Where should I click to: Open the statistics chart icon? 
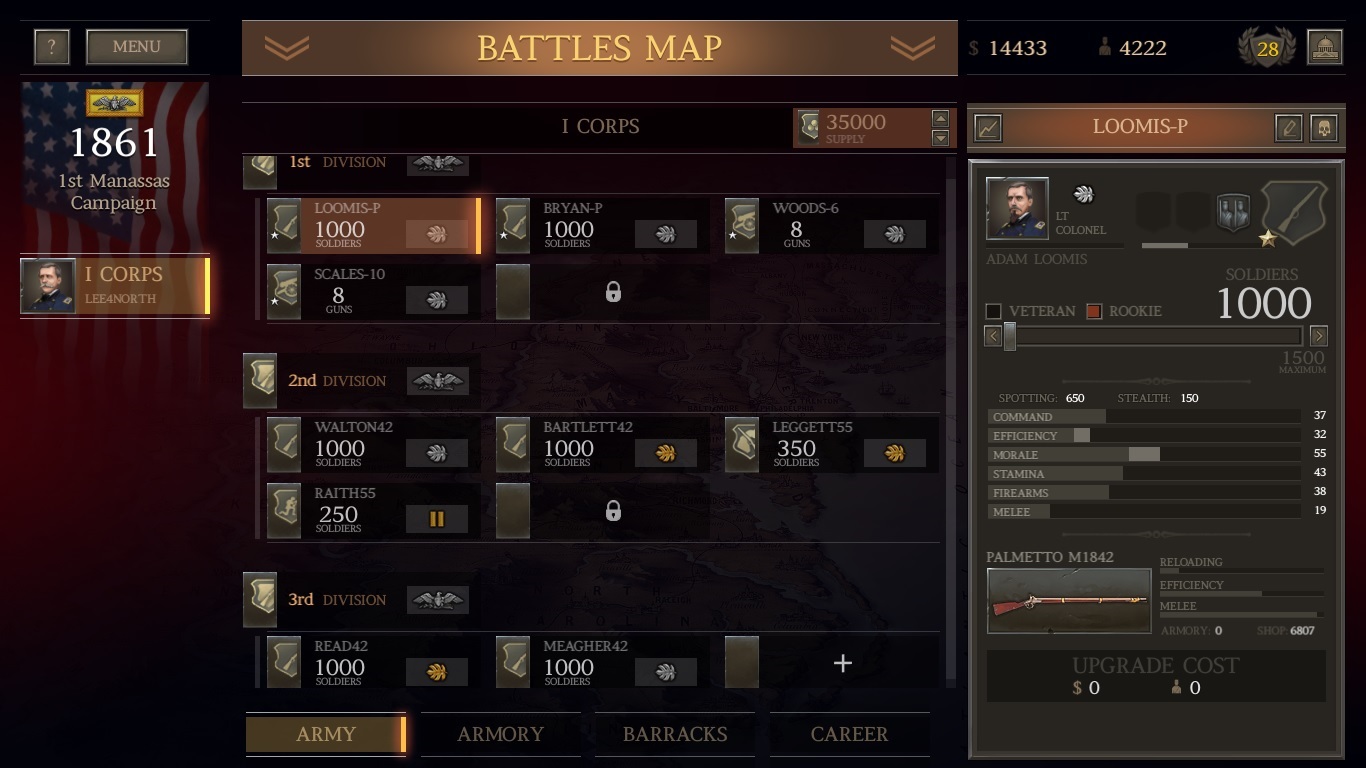pos(988,128)
